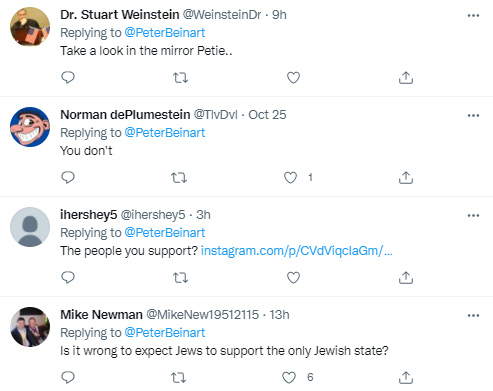The height and width of the screenshot is (391, 493).
Task: Open more options for Stuart Weinstein's tweet
Action: 473,15
